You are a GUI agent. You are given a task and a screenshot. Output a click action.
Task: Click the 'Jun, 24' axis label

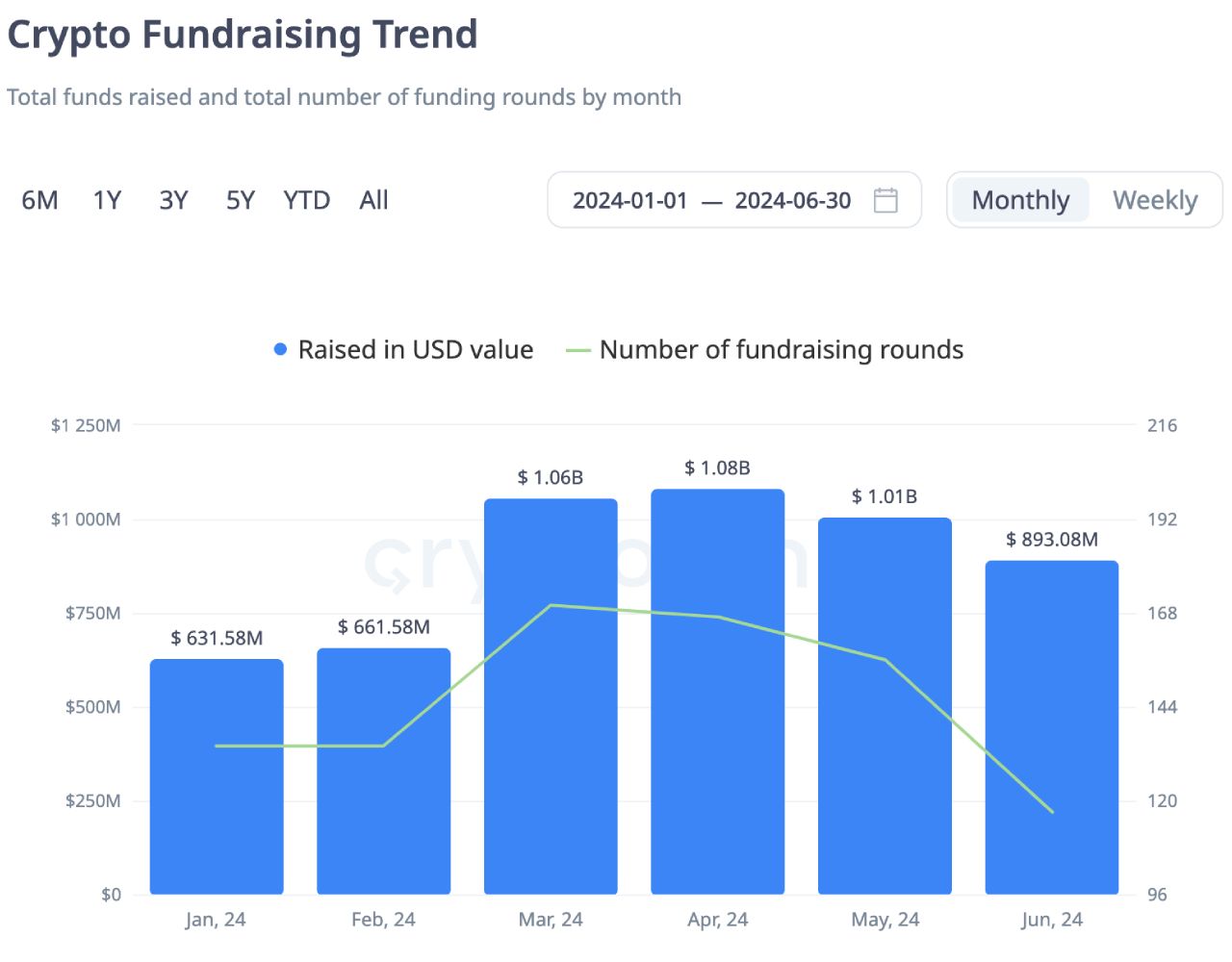click(x=1052, y=920)
